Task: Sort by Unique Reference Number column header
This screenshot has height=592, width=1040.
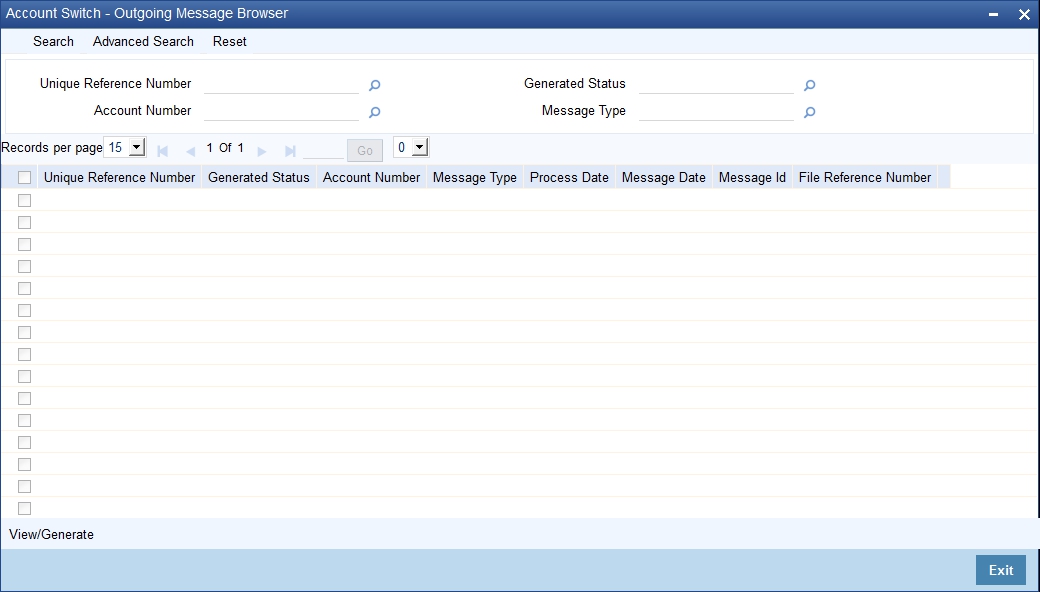Action: (x=119, y=177)
